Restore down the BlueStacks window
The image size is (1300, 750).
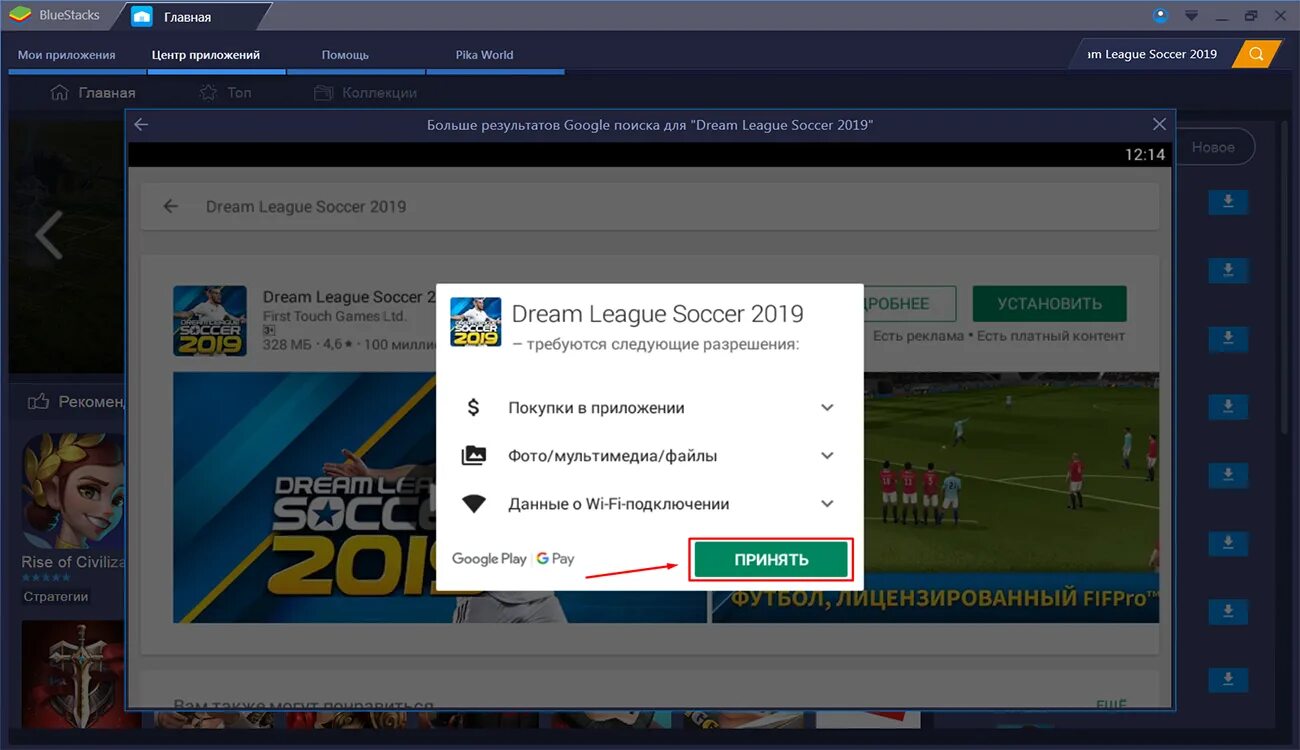pos(1251,16)
